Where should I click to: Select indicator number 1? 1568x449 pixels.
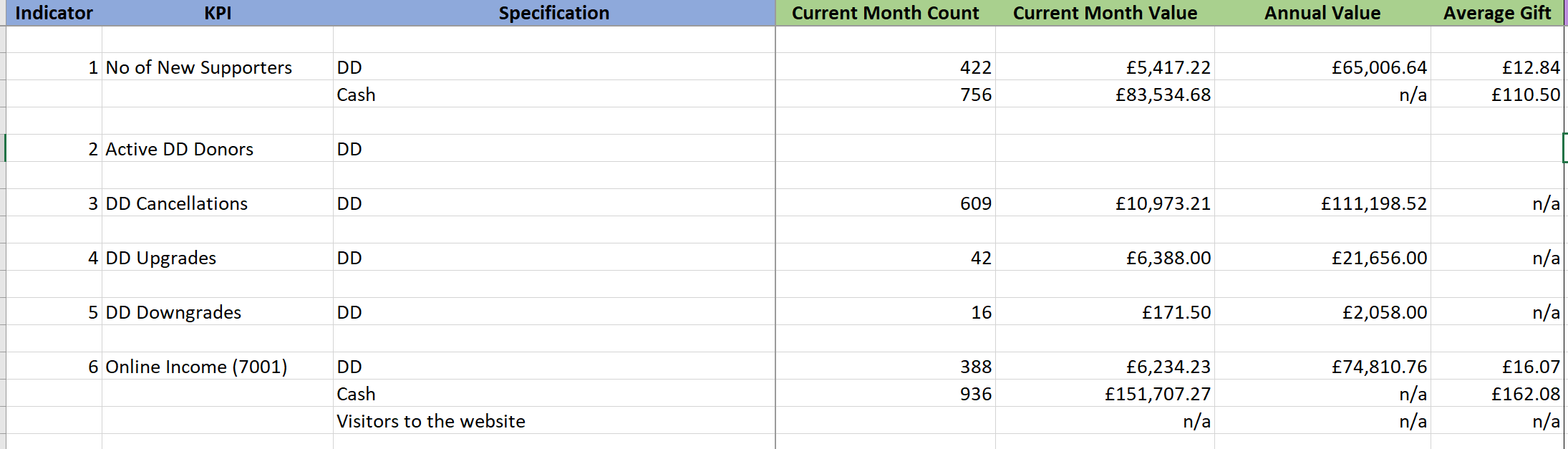(x=54, y=67)
